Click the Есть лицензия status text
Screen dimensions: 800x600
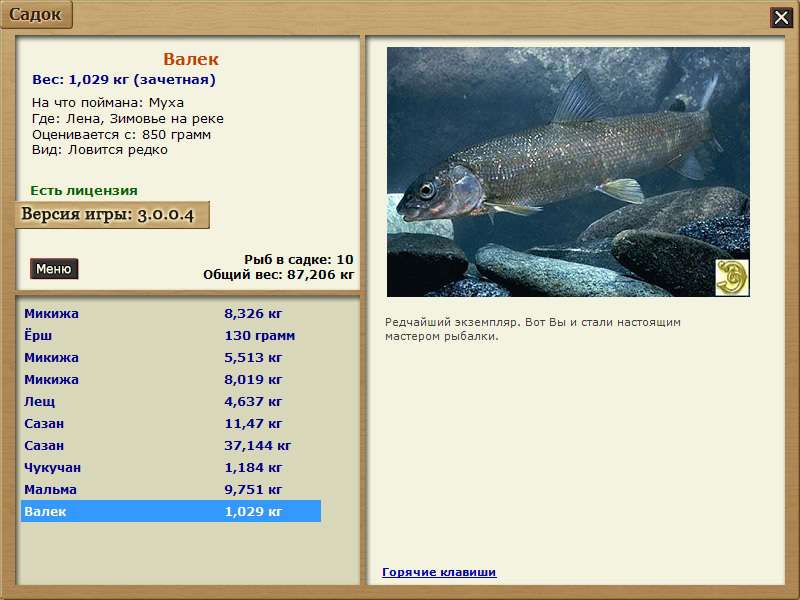[84, 190]
